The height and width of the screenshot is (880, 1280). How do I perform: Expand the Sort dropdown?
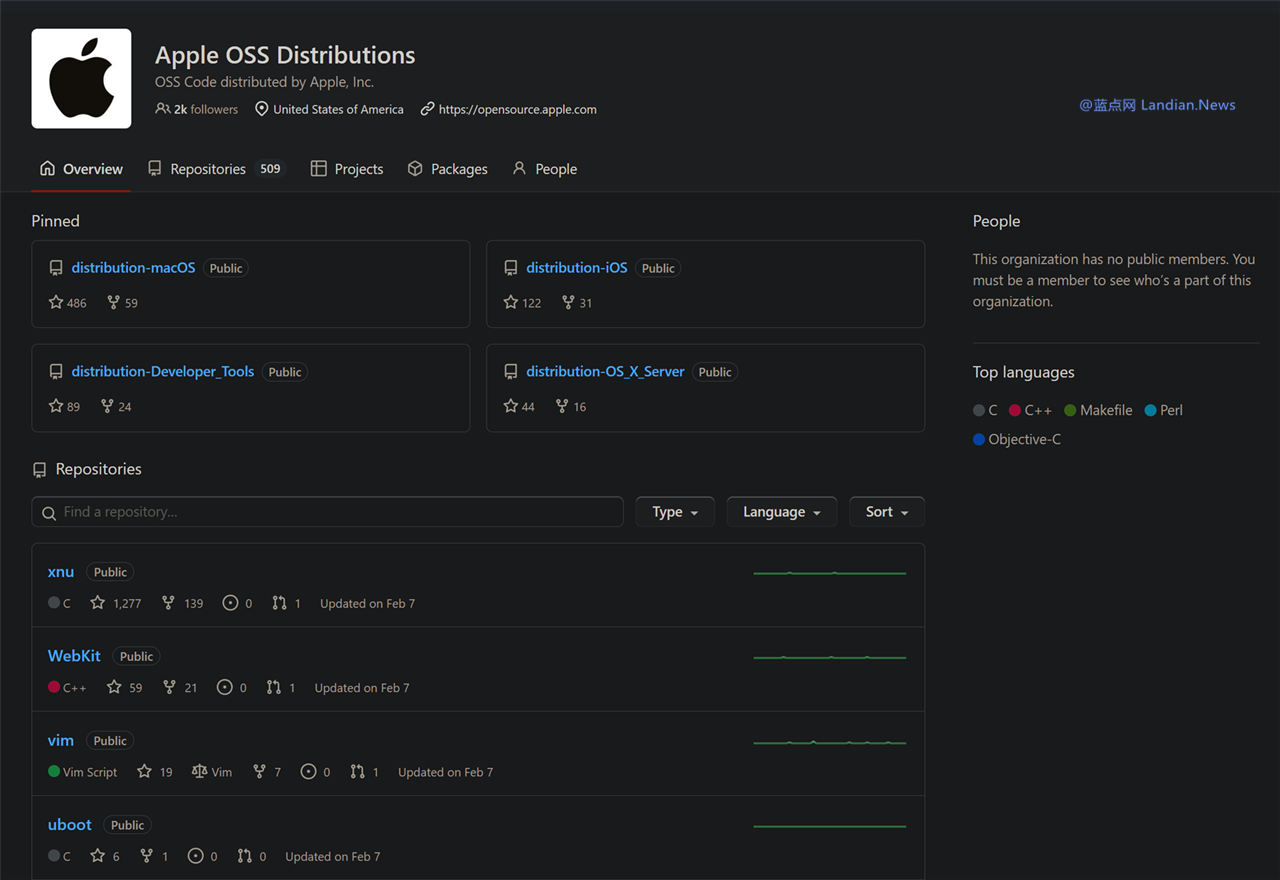pyautogui.click(x=887, y=512)
